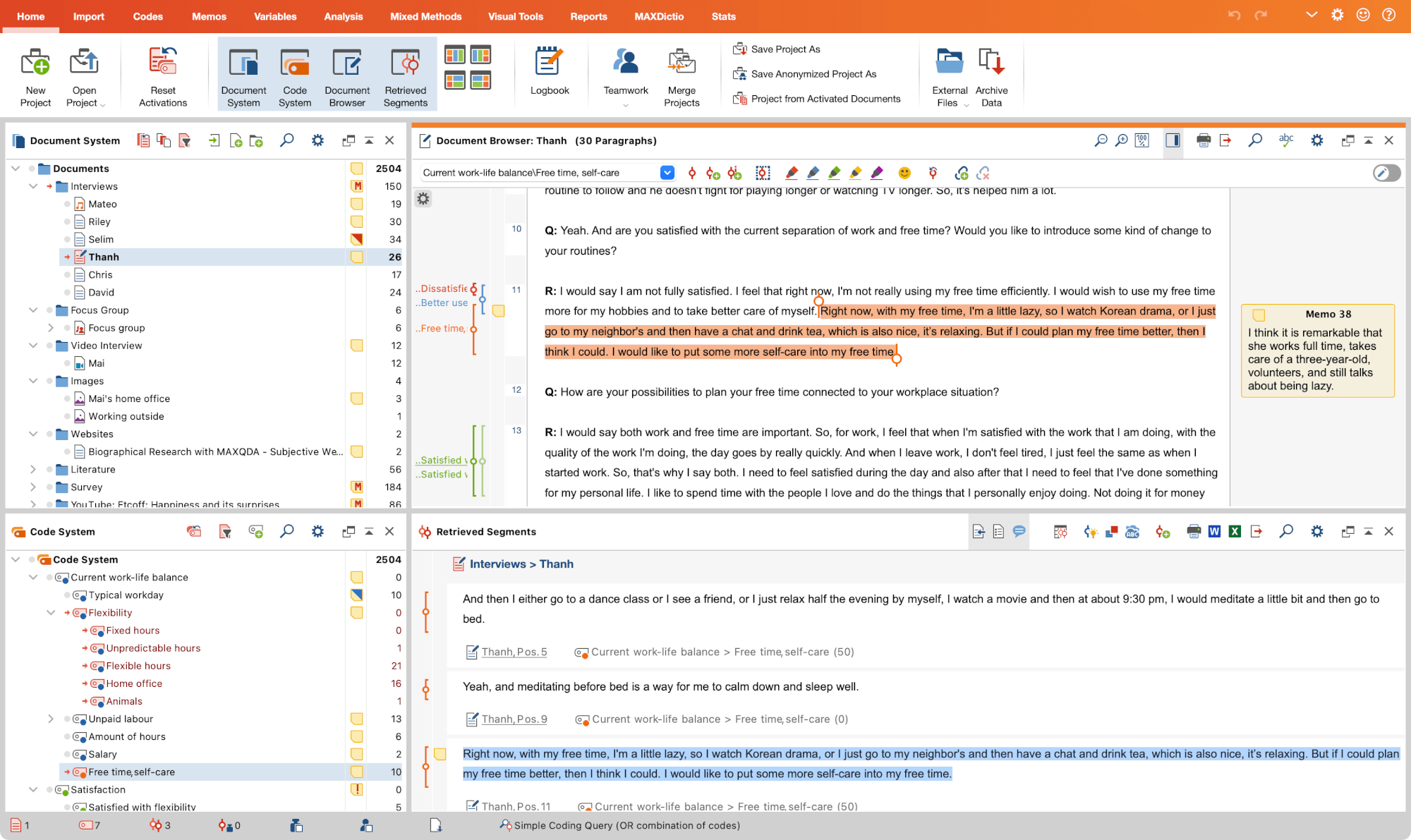Open the code selection dropdown in Document Browser
Image resolution: width=1411 pixels, height=840 pixels.
(667, 173)
